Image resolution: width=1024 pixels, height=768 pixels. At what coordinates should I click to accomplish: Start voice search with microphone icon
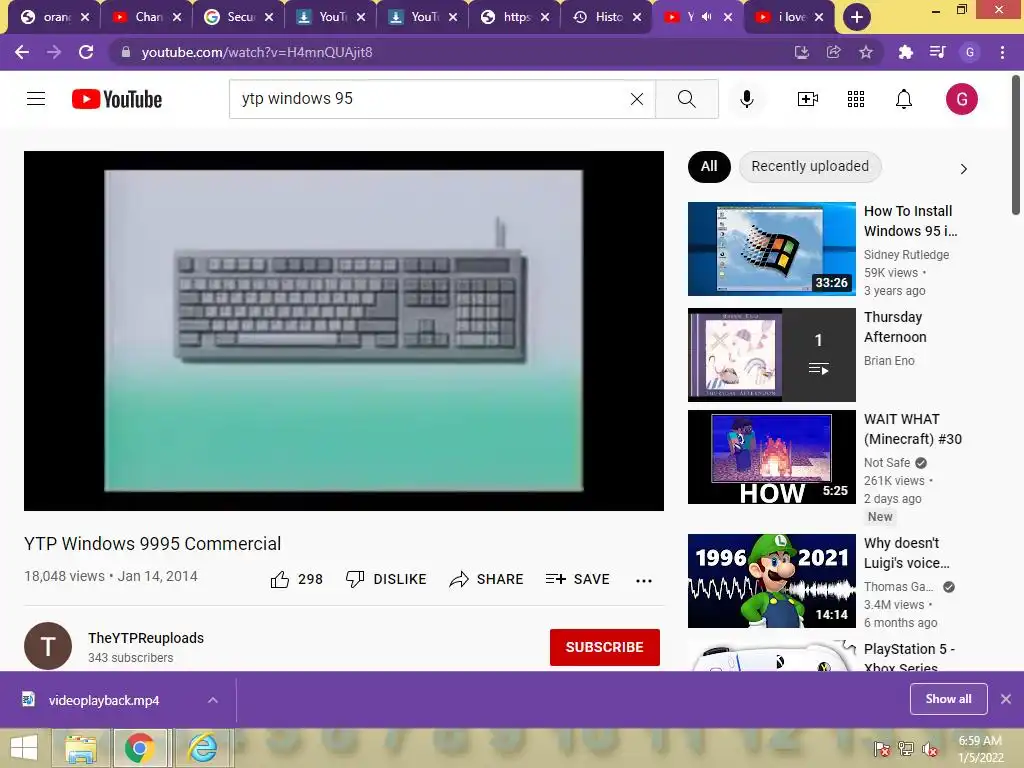(x=746, y=99)
